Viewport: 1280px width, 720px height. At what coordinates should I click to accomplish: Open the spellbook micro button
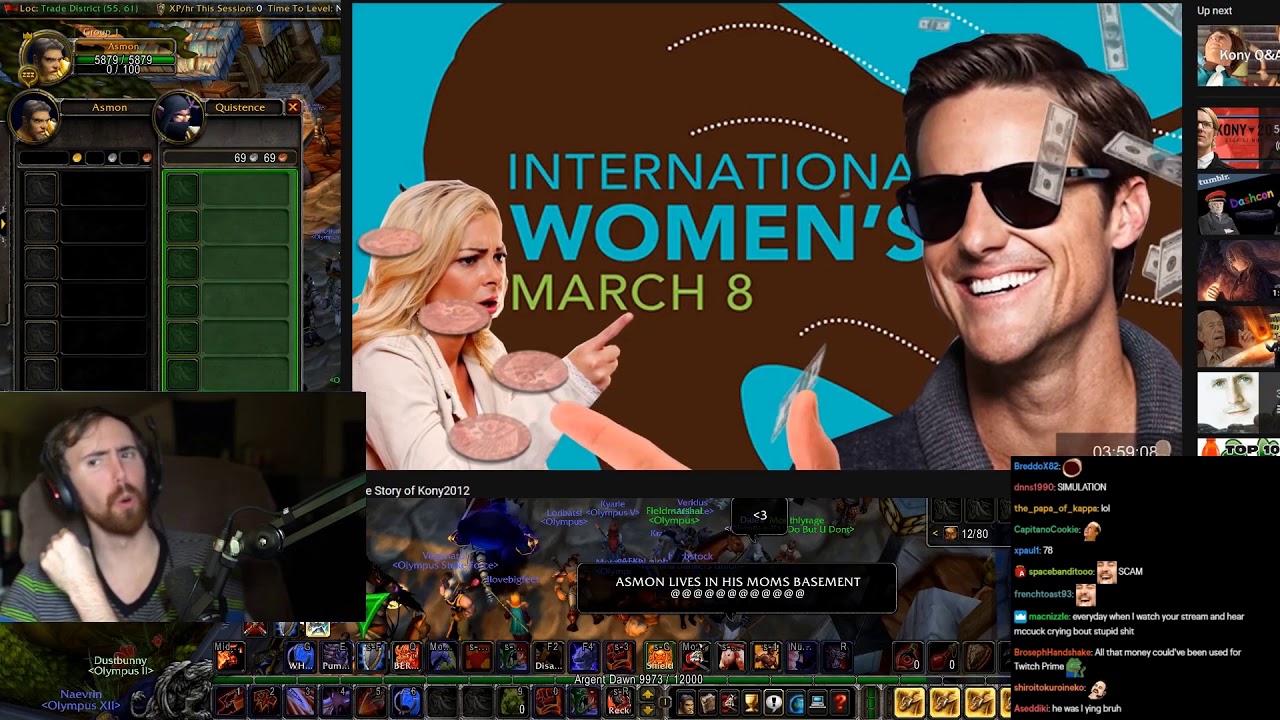(708, 703)
